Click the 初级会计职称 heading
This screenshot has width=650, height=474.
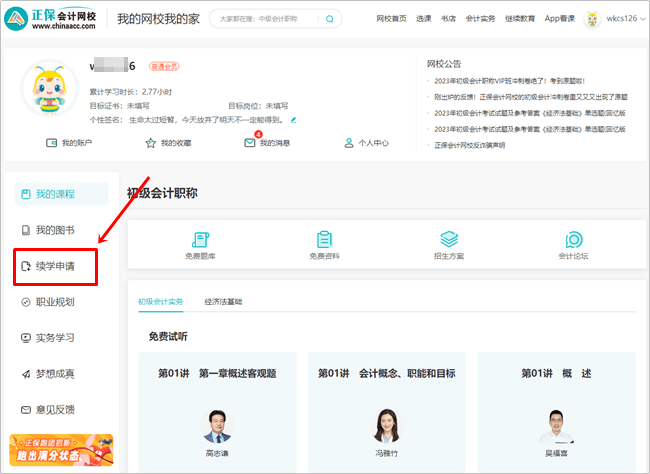(162, 193)
